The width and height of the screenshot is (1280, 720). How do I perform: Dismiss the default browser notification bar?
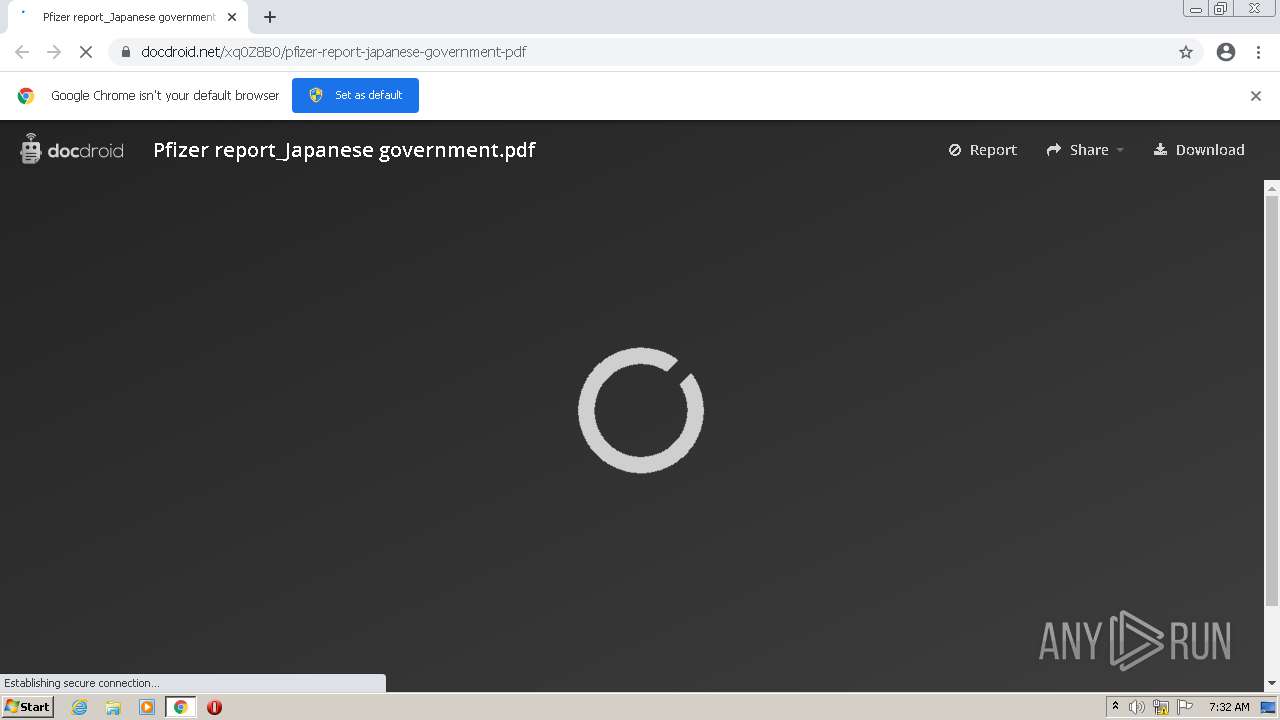tap(1256, 96)
